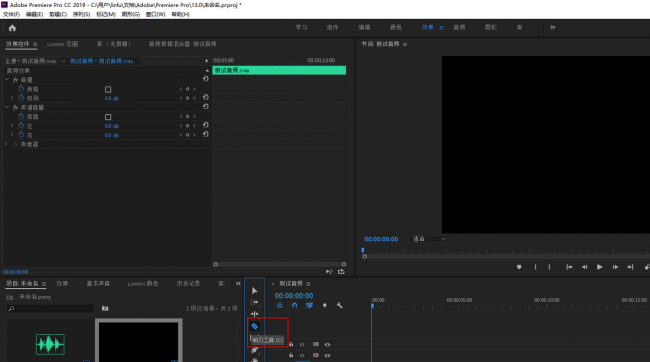The width and height of the screenshot is (650, 362).
Task: Toggle sync lock for track V2
Action: click(315, 355)
